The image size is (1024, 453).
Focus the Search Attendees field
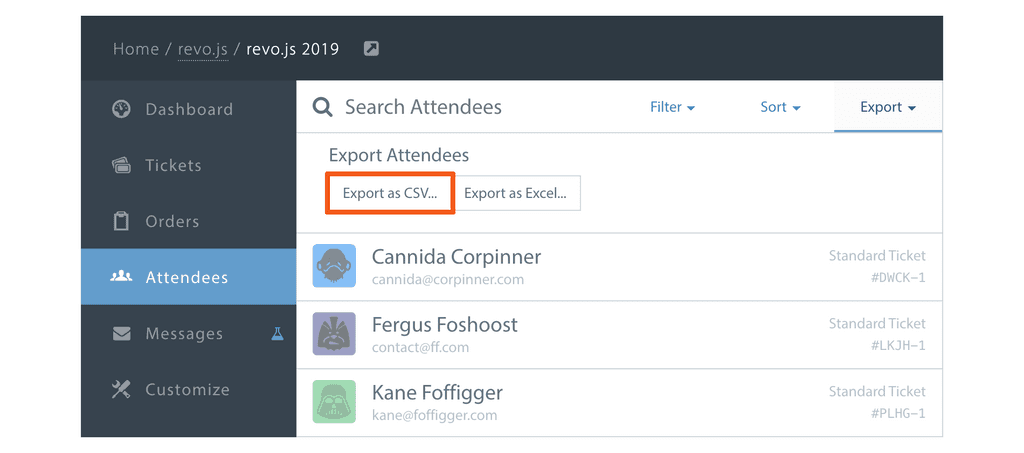(423, 107)
